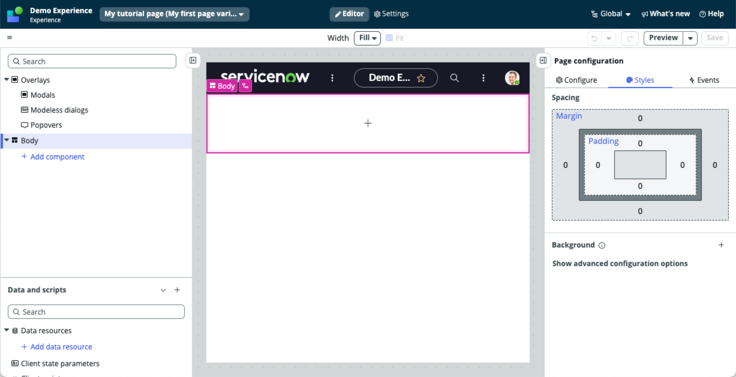Click the Data and scripts plus icon
Viewport: 736px width, 377px height.
[x=177, y=290]
